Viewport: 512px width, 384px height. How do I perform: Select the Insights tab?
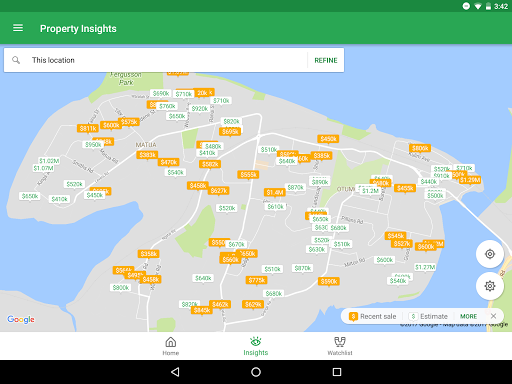tap(256, 346)
